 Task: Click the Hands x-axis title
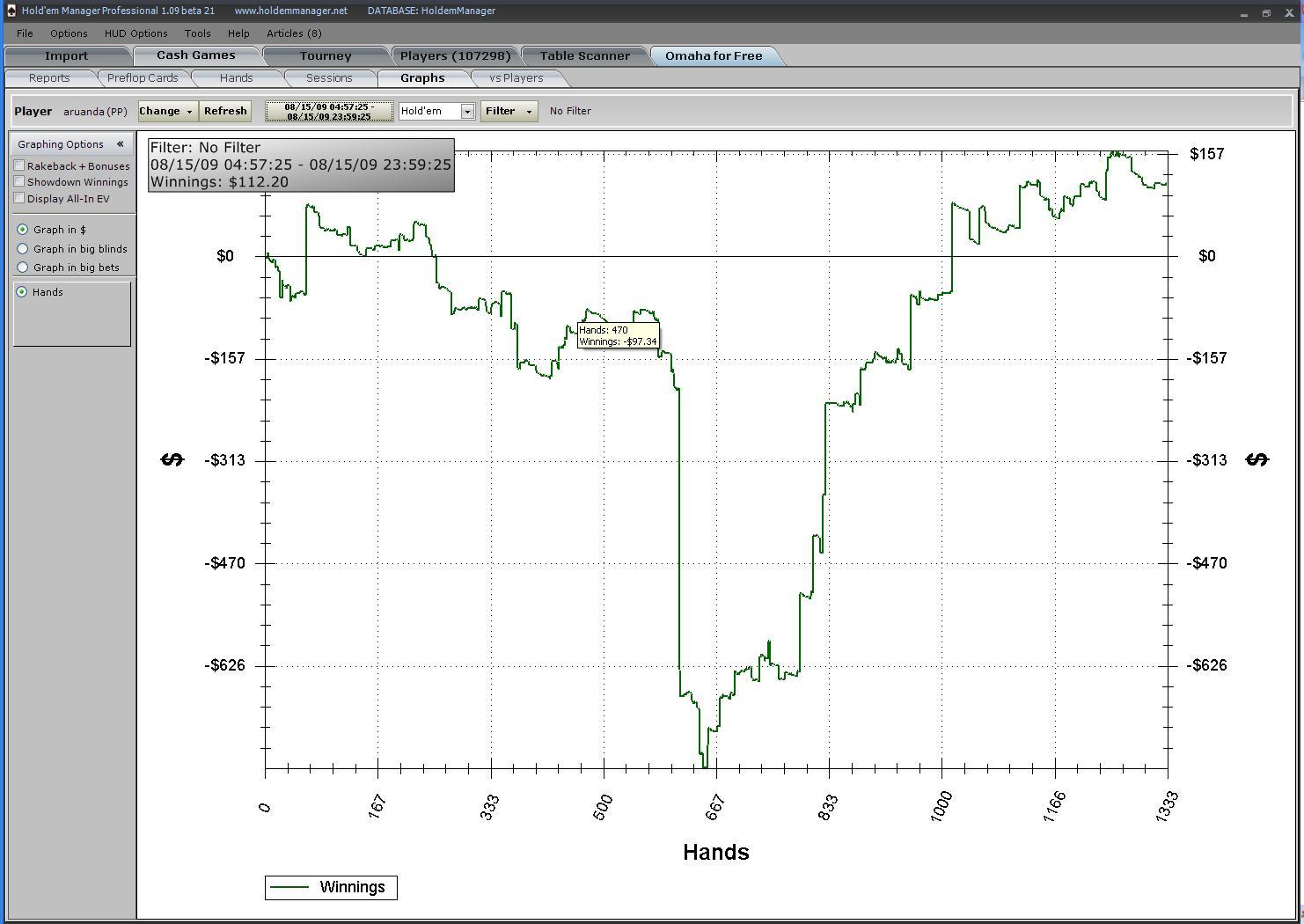coord(716,852)
